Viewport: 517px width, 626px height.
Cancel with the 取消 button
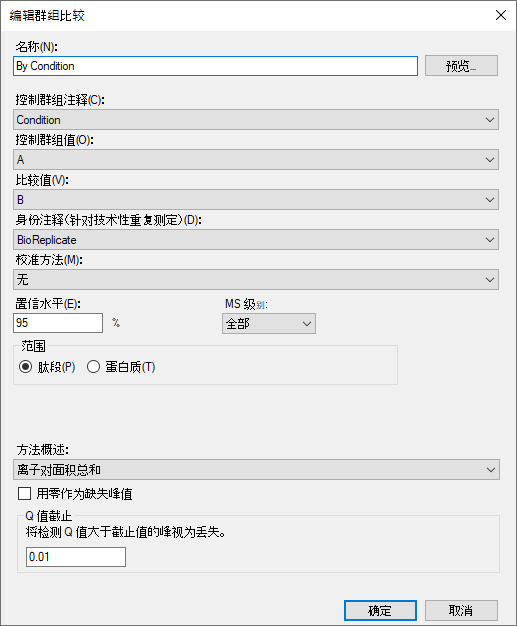click(461, 610)
